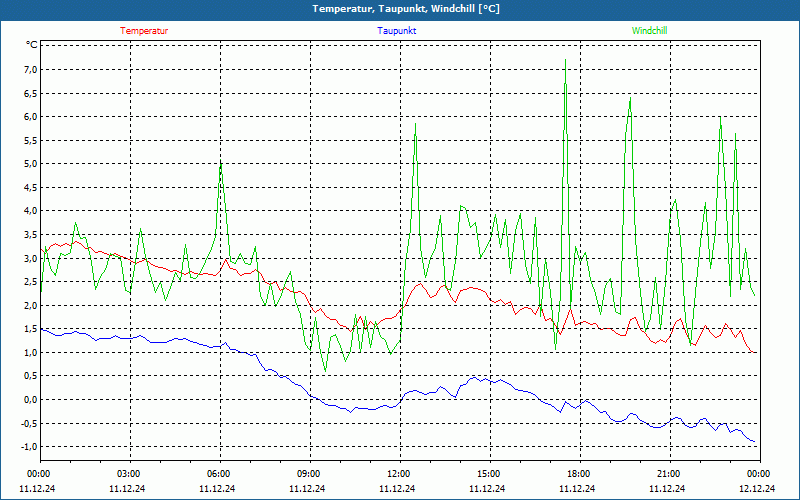
Task: Select the 15:00 time axis label
Action: 489,474
